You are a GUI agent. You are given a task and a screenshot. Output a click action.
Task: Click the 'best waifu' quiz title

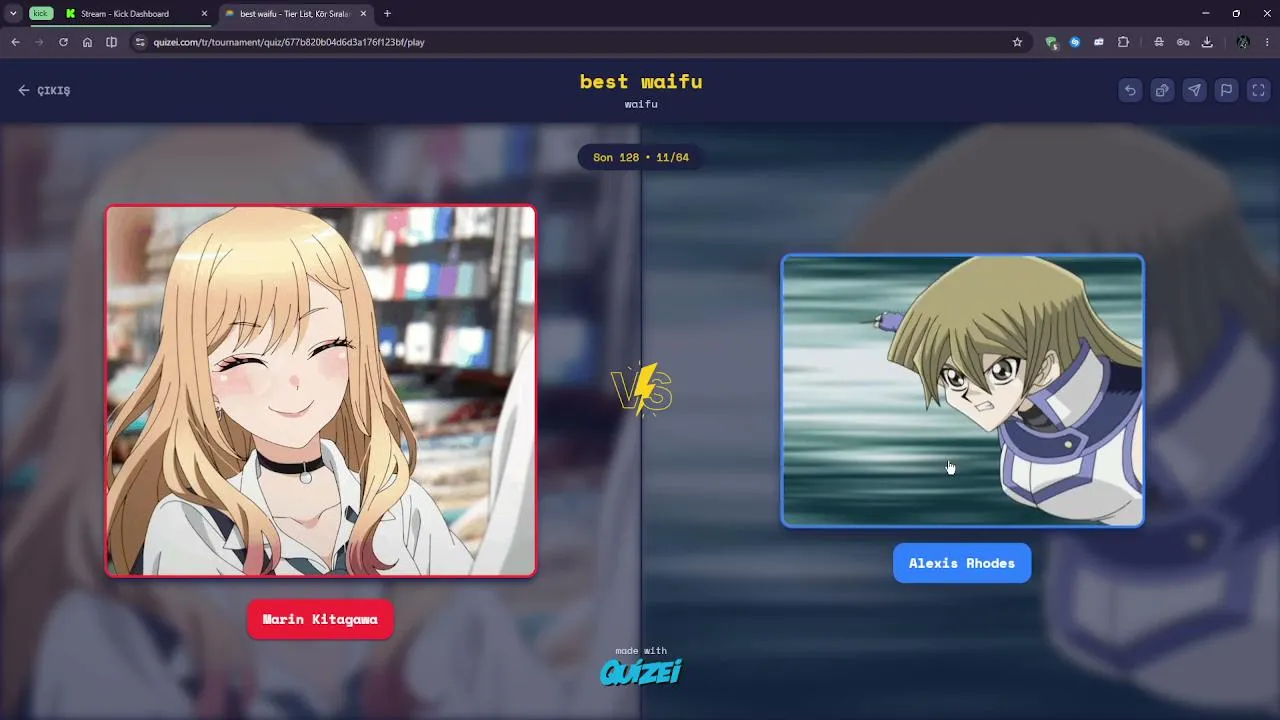click(641, 82)
